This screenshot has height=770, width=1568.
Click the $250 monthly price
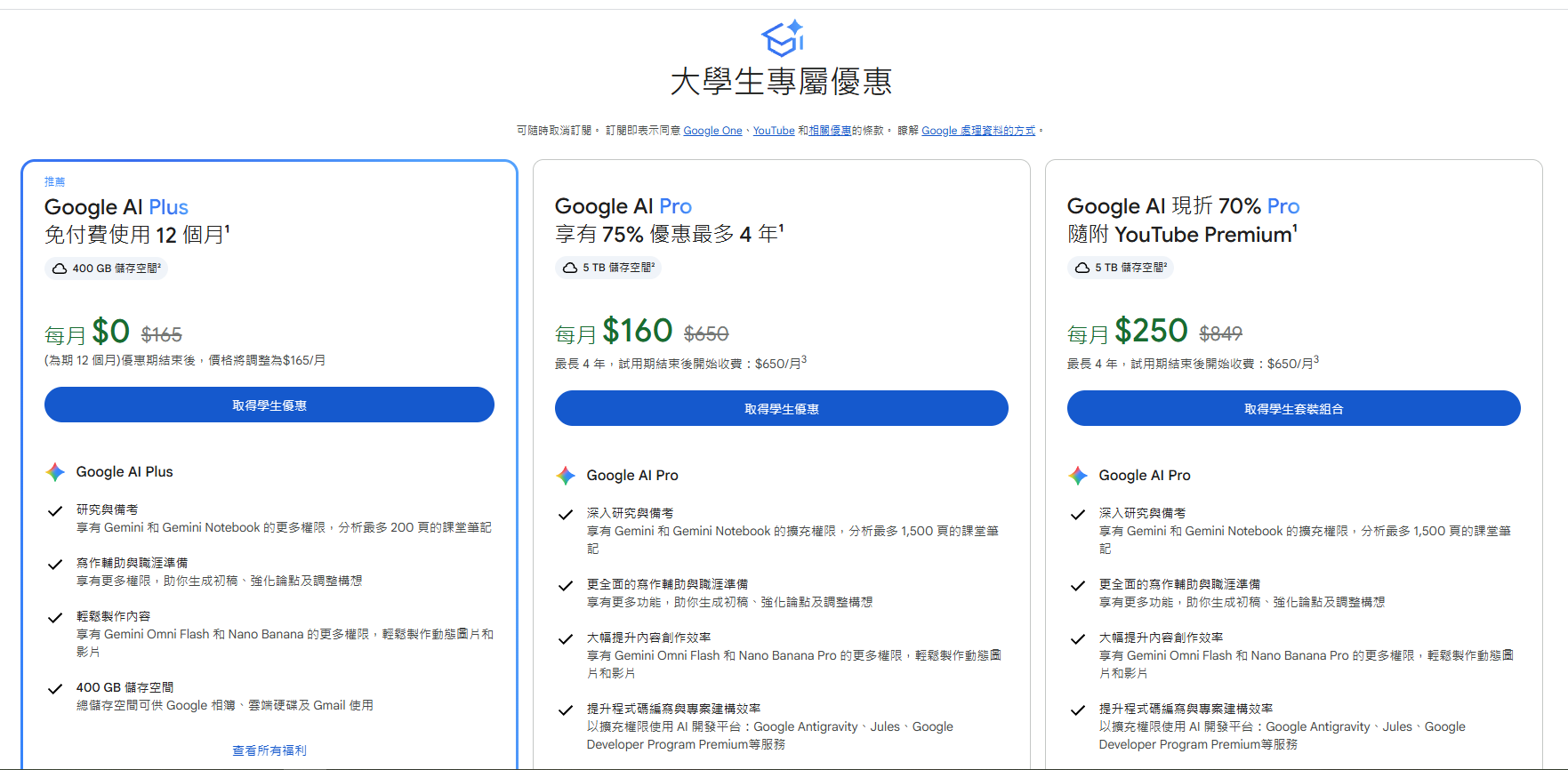(x=1151, y=331)
